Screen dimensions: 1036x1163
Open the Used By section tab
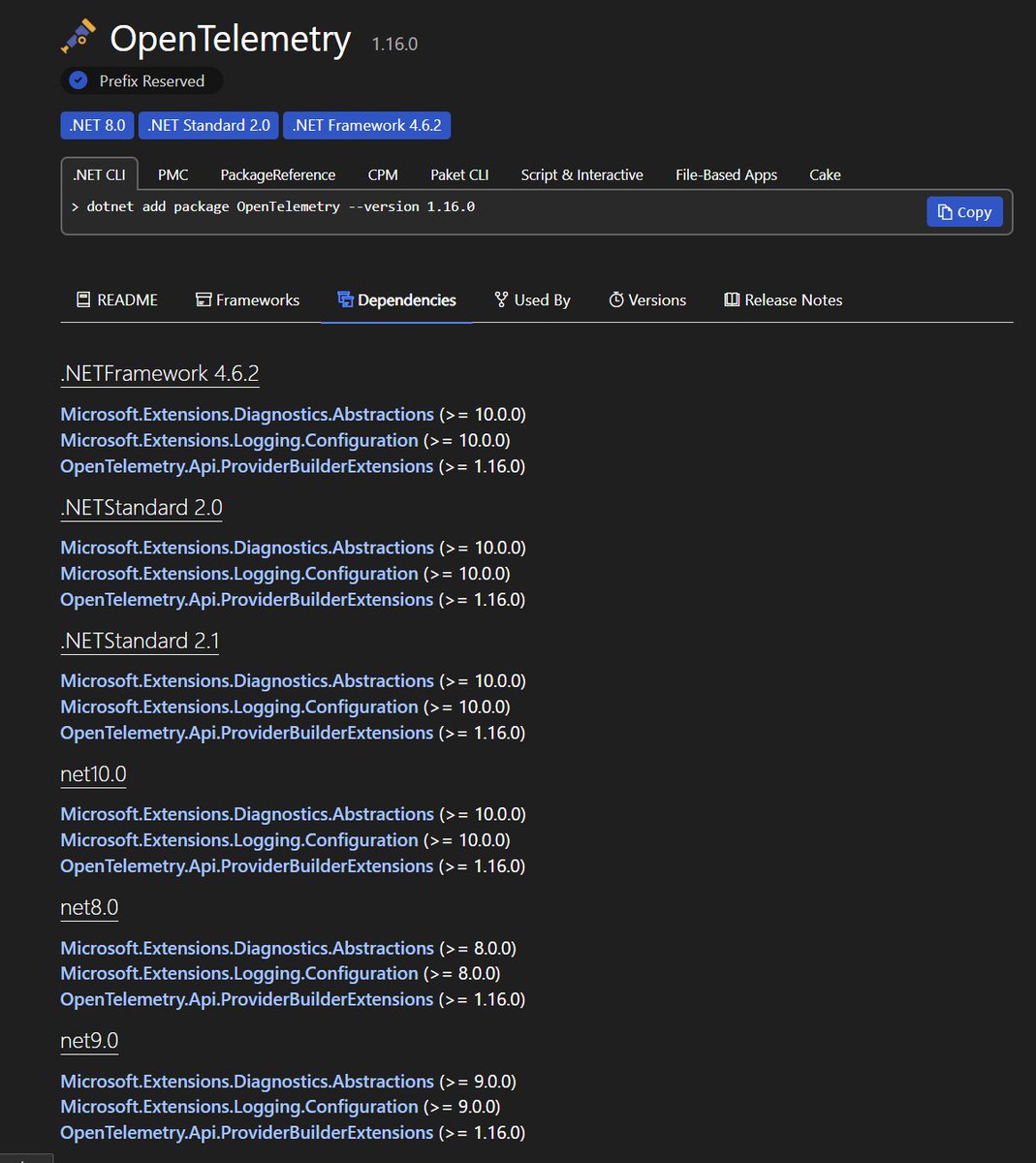coord(532,299)
